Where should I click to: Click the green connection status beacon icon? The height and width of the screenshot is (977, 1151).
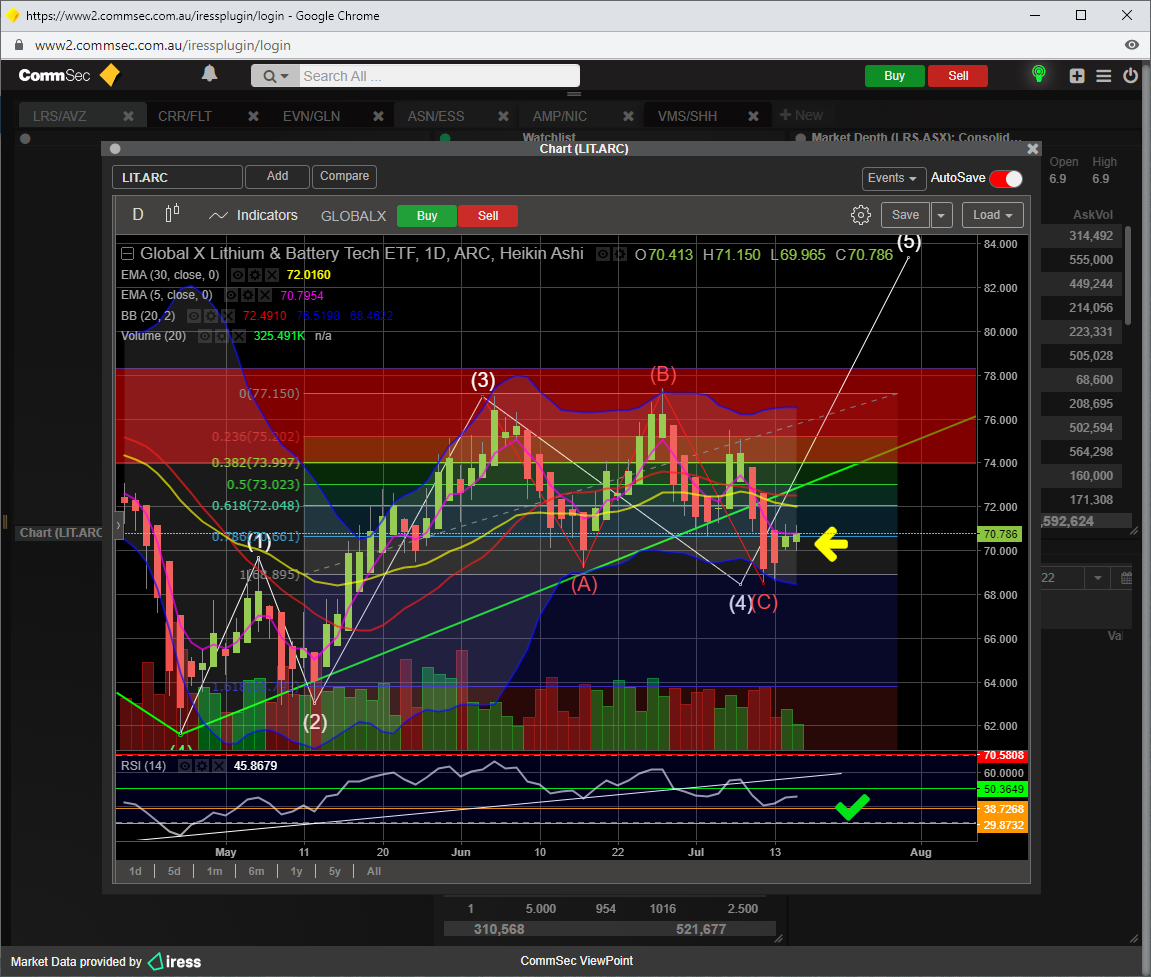click(x=1039, y=74)
